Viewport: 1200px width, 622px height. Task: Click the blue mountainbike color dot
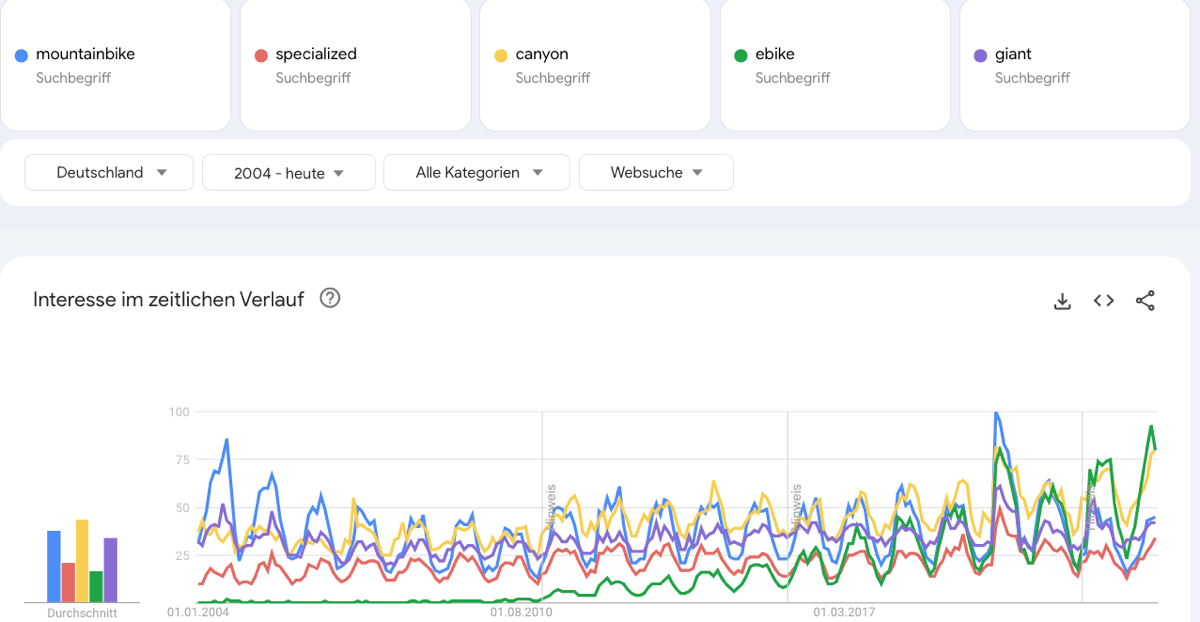pyautogui.click(x=21, y=56)
